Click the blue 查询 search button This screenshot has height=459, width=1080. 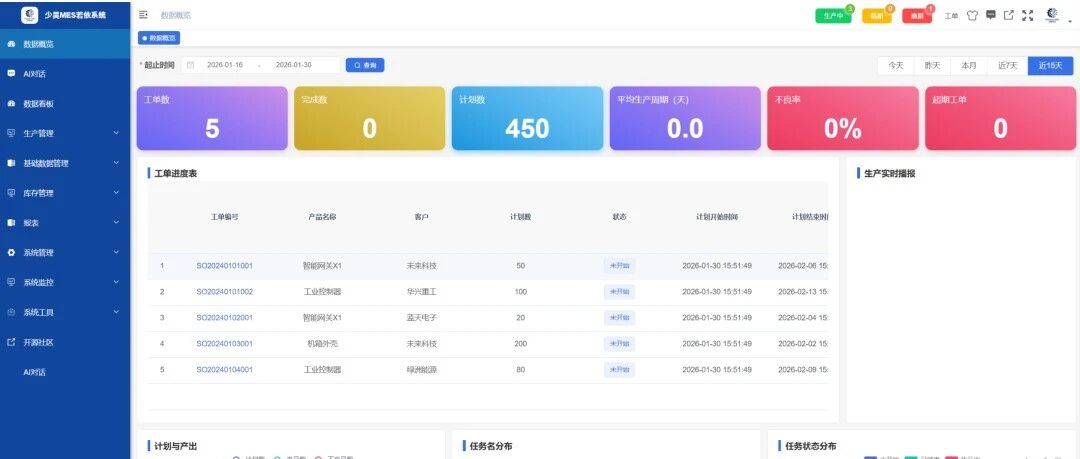365,65
